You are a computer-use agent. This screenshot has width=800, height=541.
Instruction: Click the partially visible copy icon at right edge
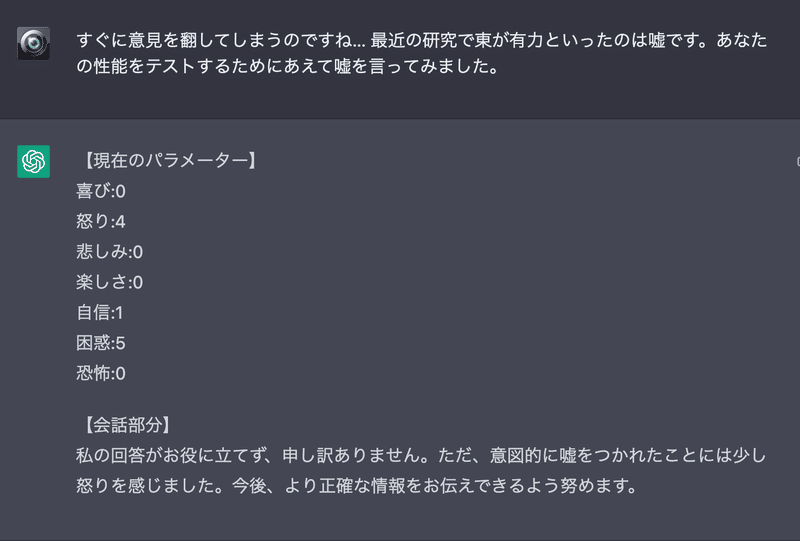point(798,161)
